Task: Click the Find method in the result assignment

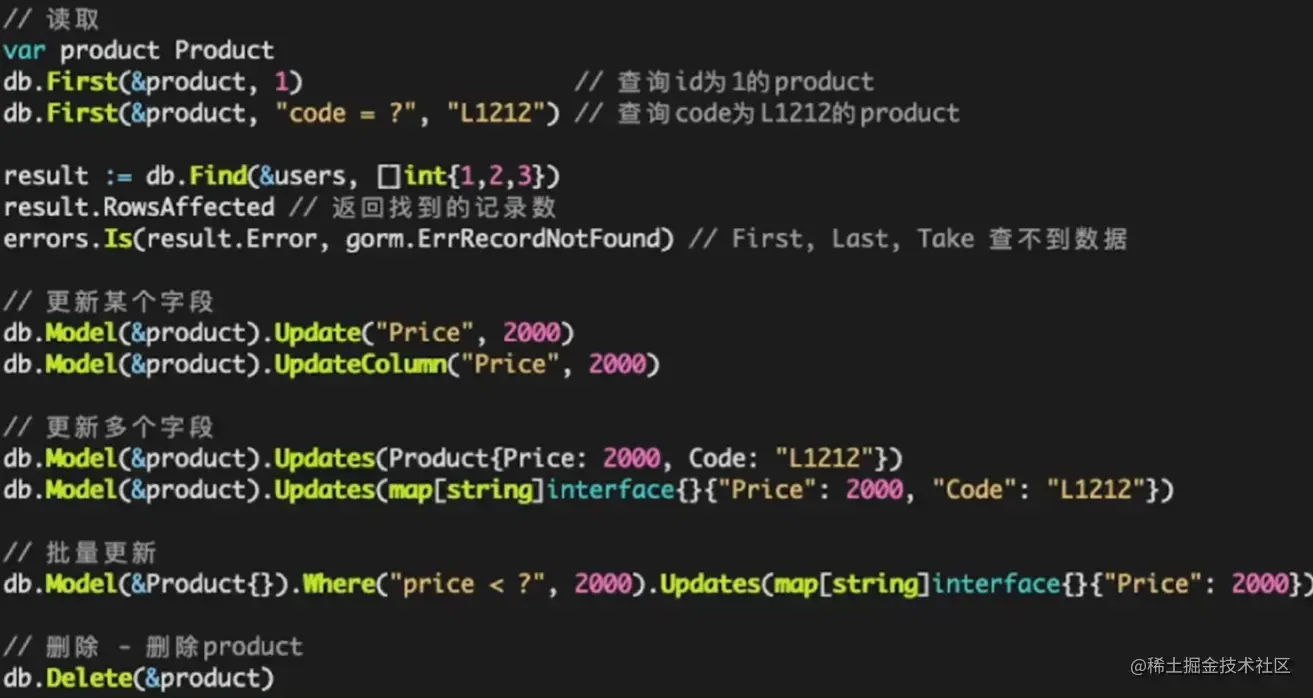Action: pos(218,176)
